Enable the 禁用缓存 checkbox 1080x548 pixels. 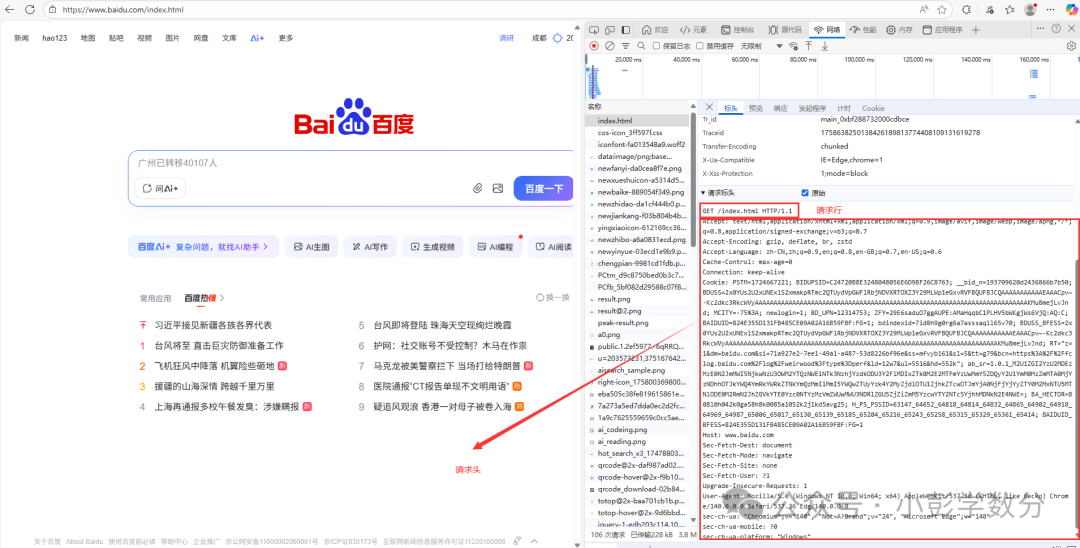tap(700, 46)
